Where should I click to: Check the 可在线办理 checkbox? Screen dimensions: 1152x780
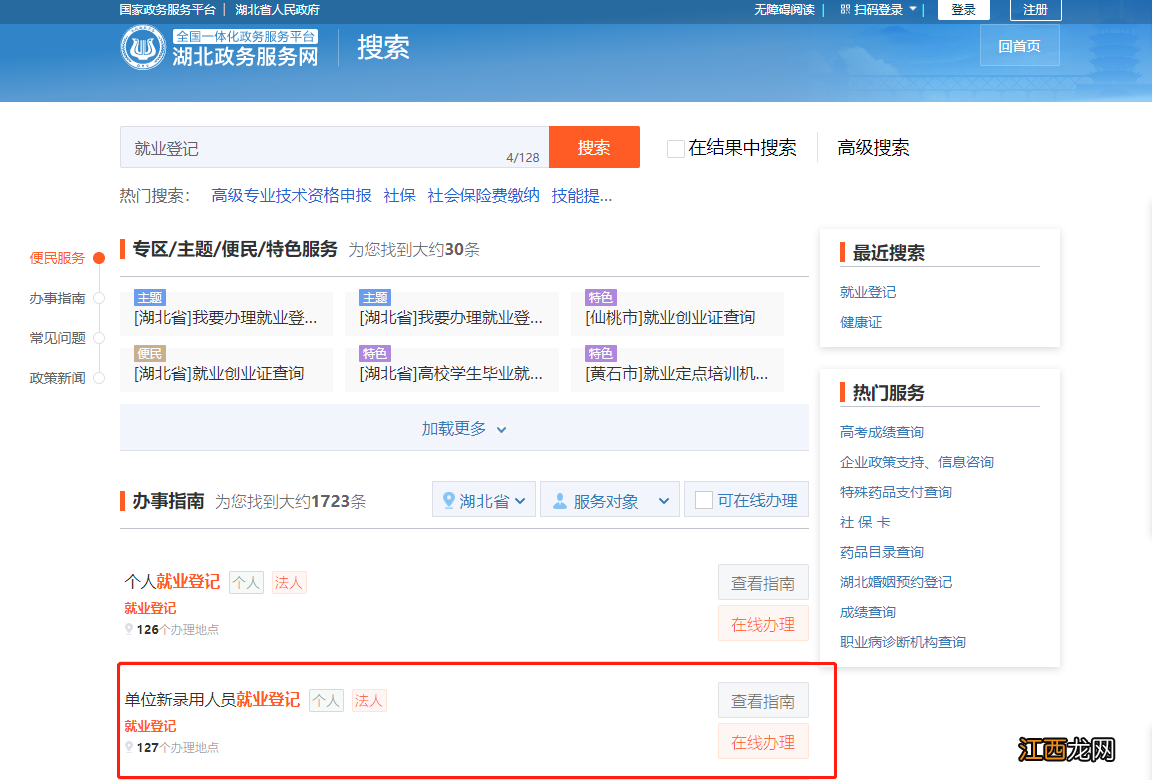[706, 499]
